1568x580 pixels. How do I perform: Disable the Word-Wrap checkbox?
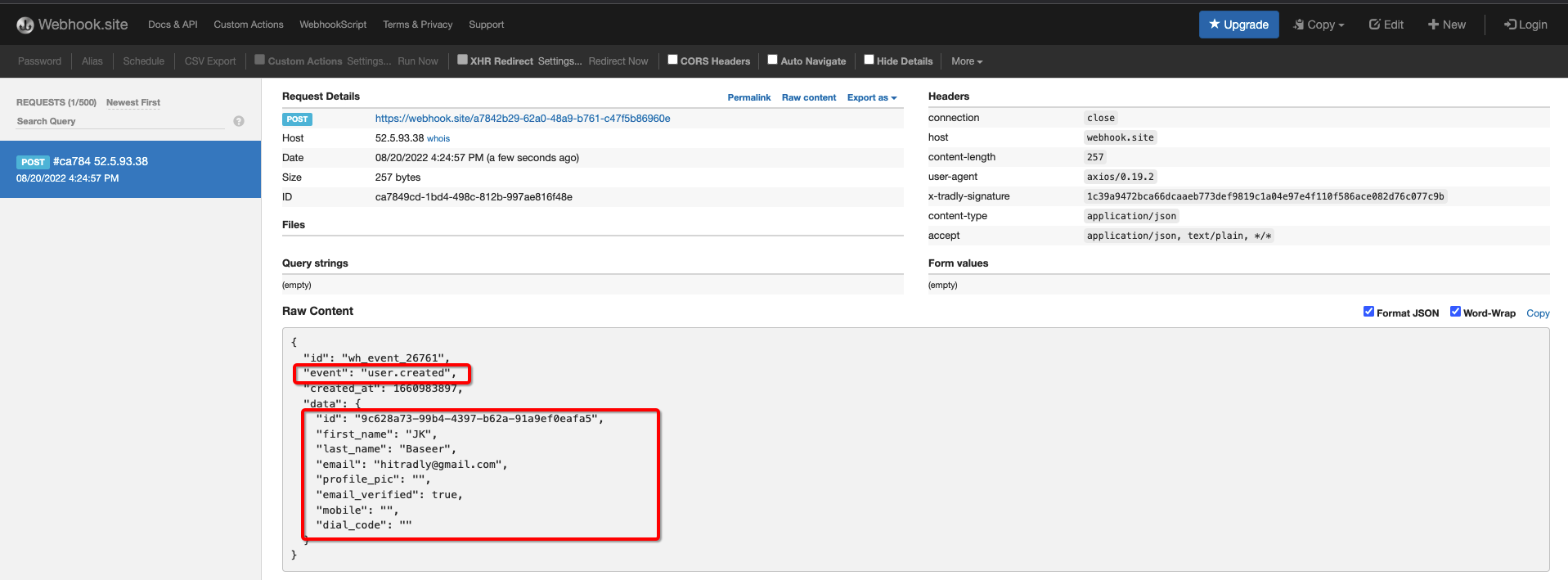pyautogui.click(x=1455, y=312)
